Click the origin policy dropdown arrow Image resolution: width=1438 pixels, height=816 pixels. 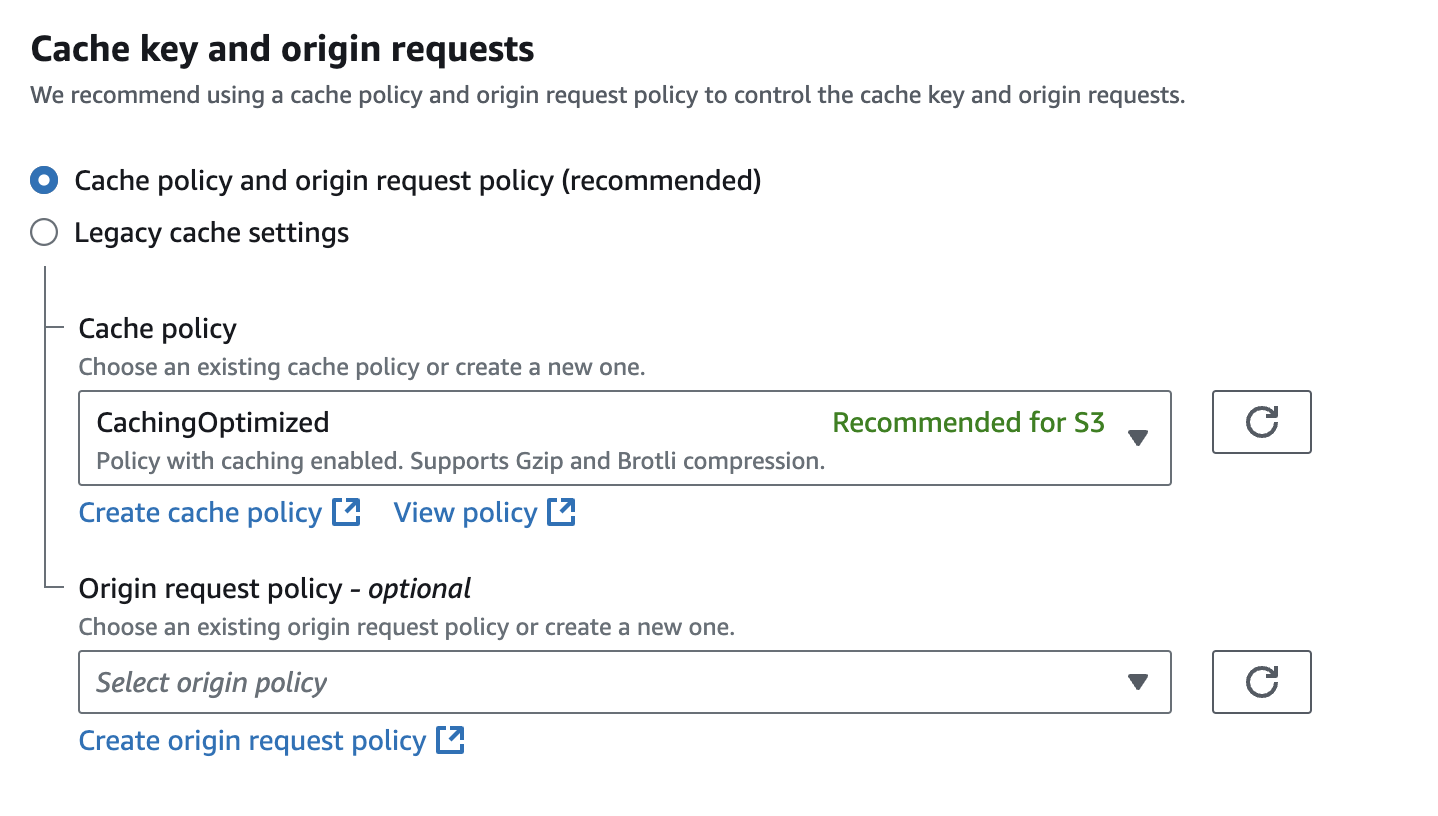(1137, 683)
